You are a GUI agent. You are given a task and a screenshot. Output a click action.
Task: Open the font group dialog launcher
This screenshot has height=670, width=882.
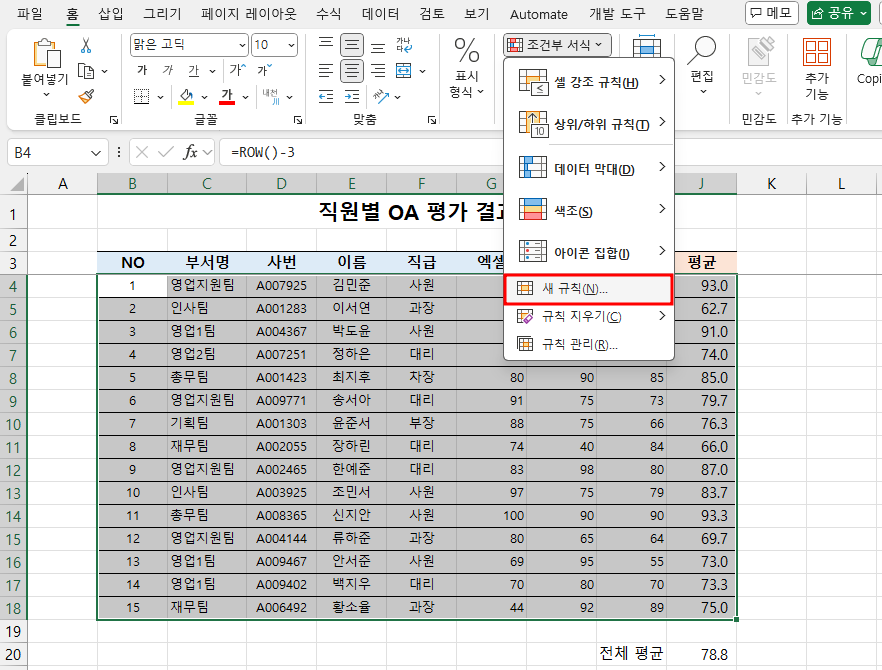point(298,120)
